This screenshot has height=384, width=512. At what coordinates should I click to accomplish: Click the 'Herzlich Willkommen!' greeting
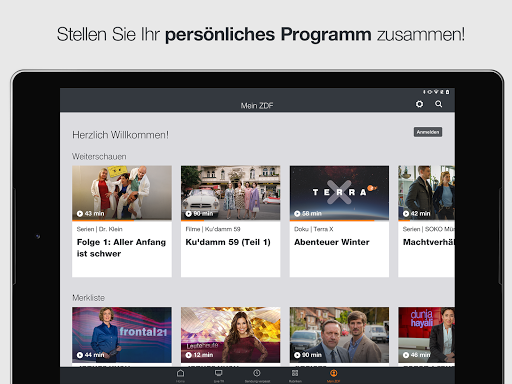point(121,135)
